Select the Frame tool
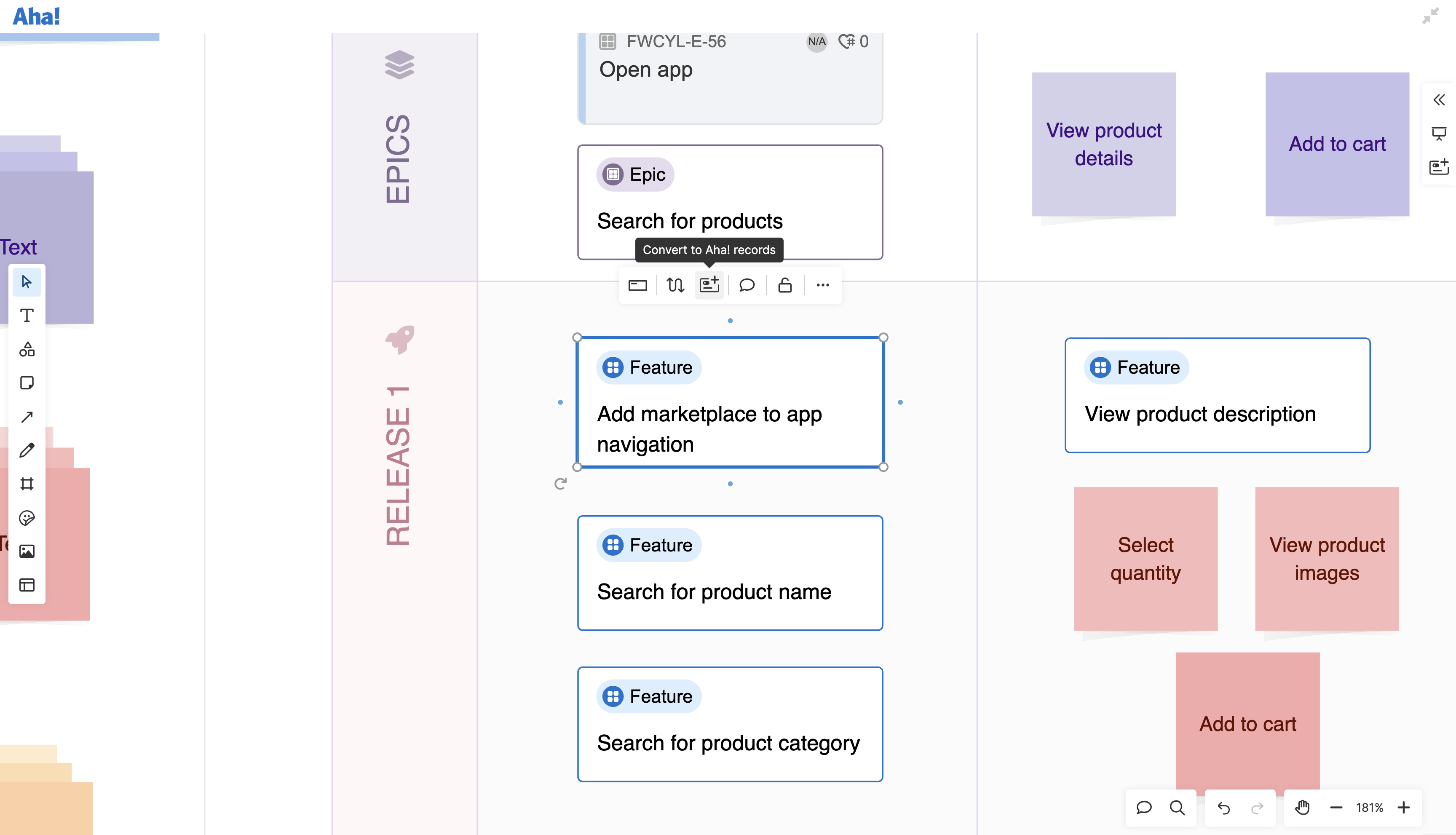The height and width of the screenshot is (835, 1456). point(27,484)
